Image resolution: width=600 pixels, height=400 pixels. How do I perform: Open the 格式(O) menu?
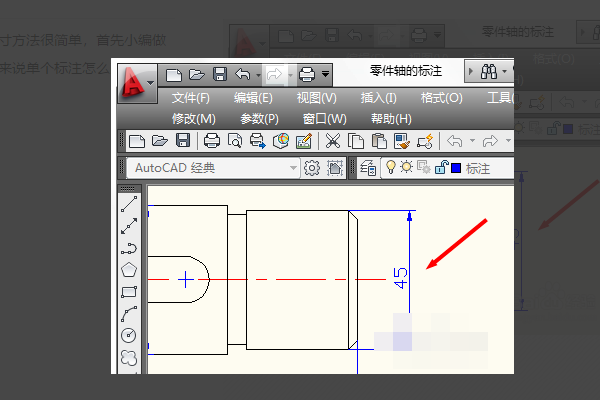point(441,98)
